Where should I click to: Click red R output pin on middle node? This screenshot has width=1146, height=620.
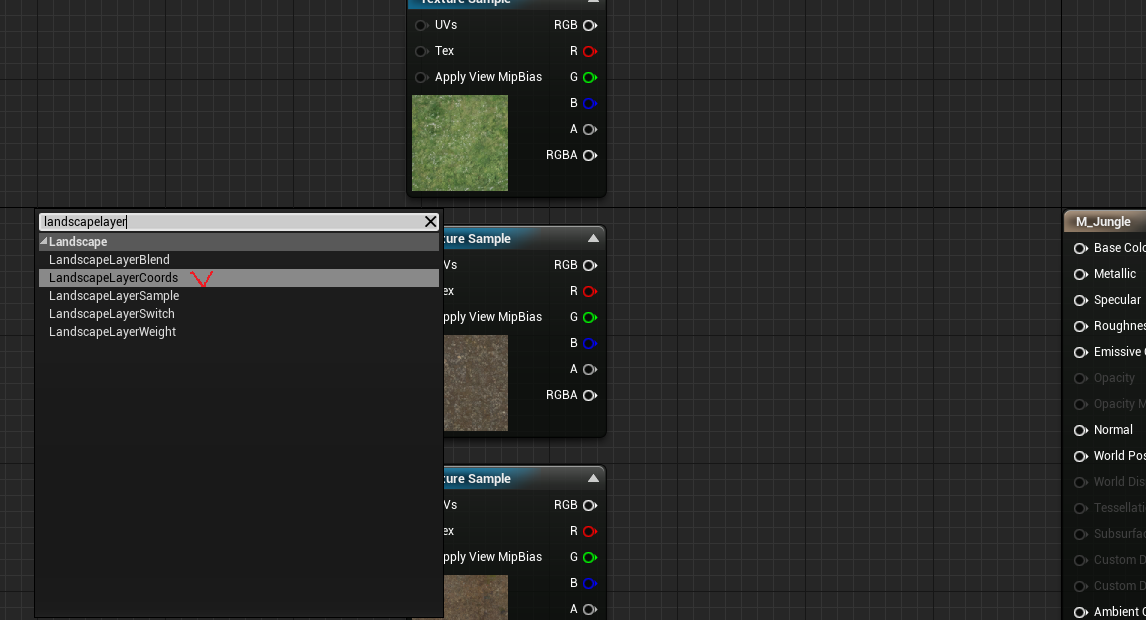pos(590,292)
